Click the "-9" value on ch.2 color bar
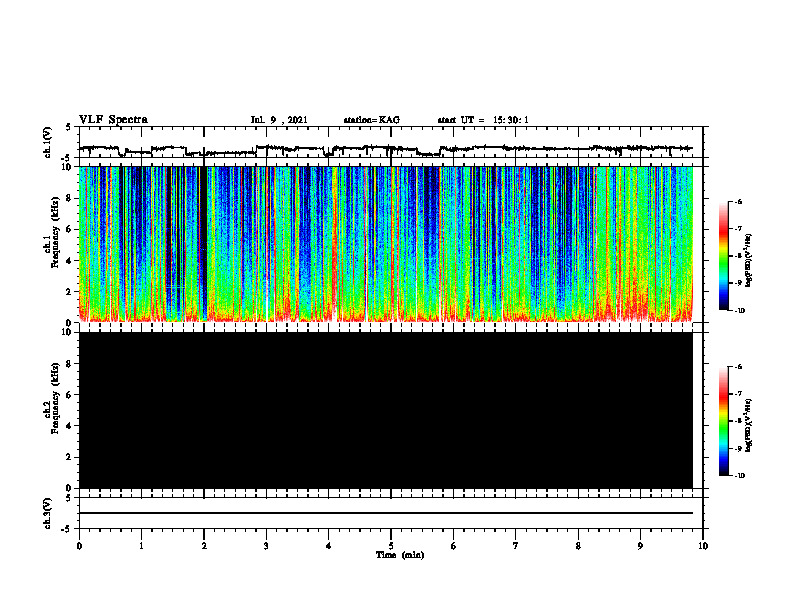 coord(738,449)
